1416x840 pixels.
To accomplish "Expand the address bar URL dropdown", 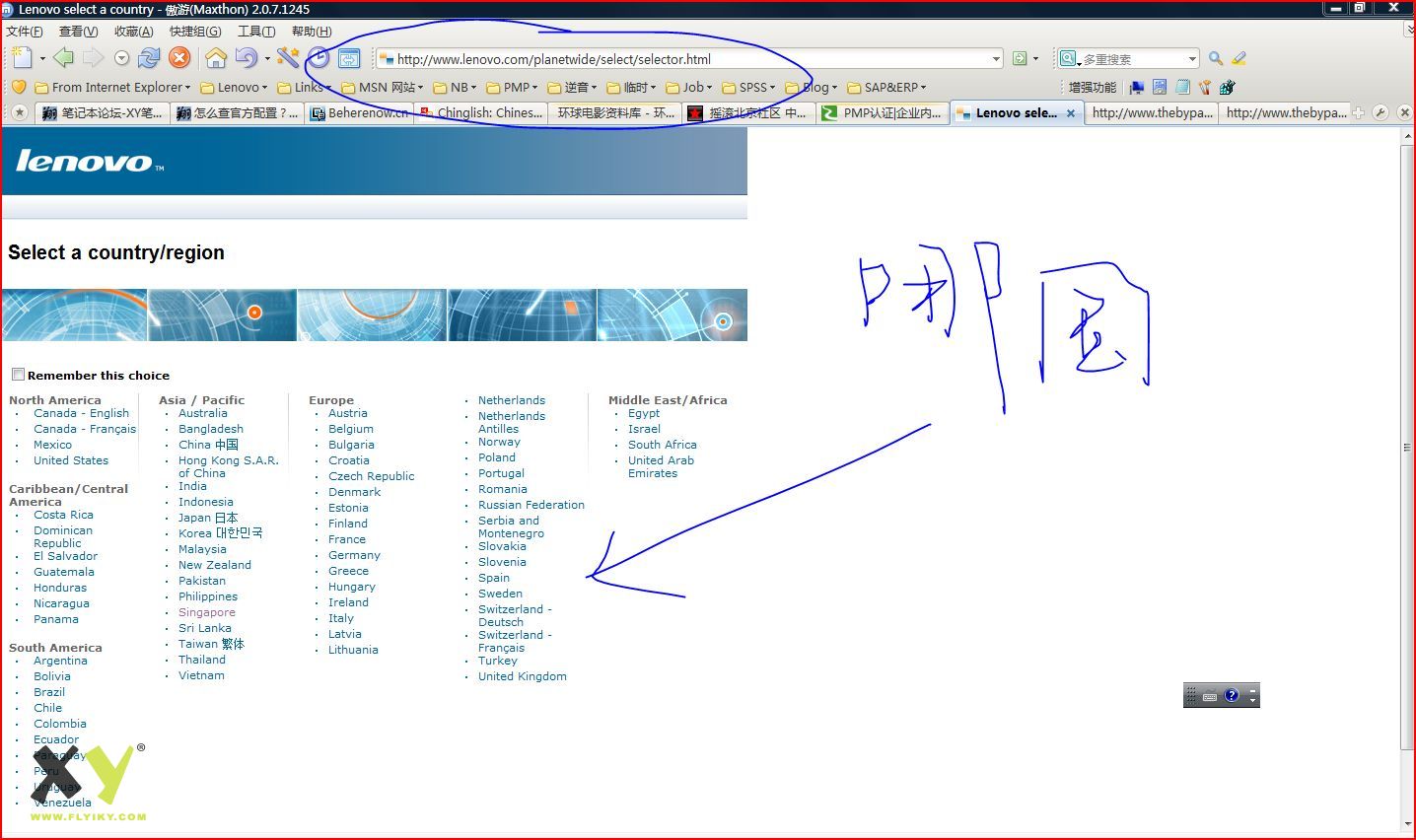I will pyautogui.click(x=996, y=59).
